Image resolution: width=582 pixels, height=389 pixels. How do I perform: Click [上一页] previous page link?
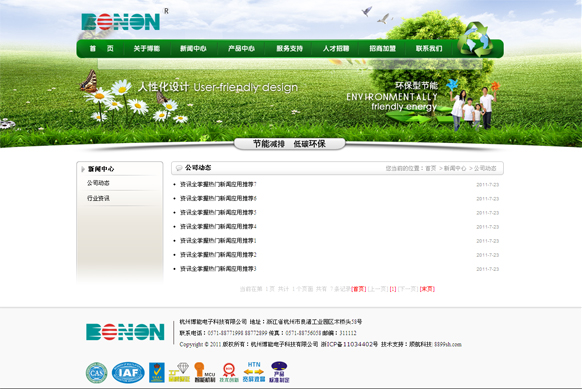(378, 289)
